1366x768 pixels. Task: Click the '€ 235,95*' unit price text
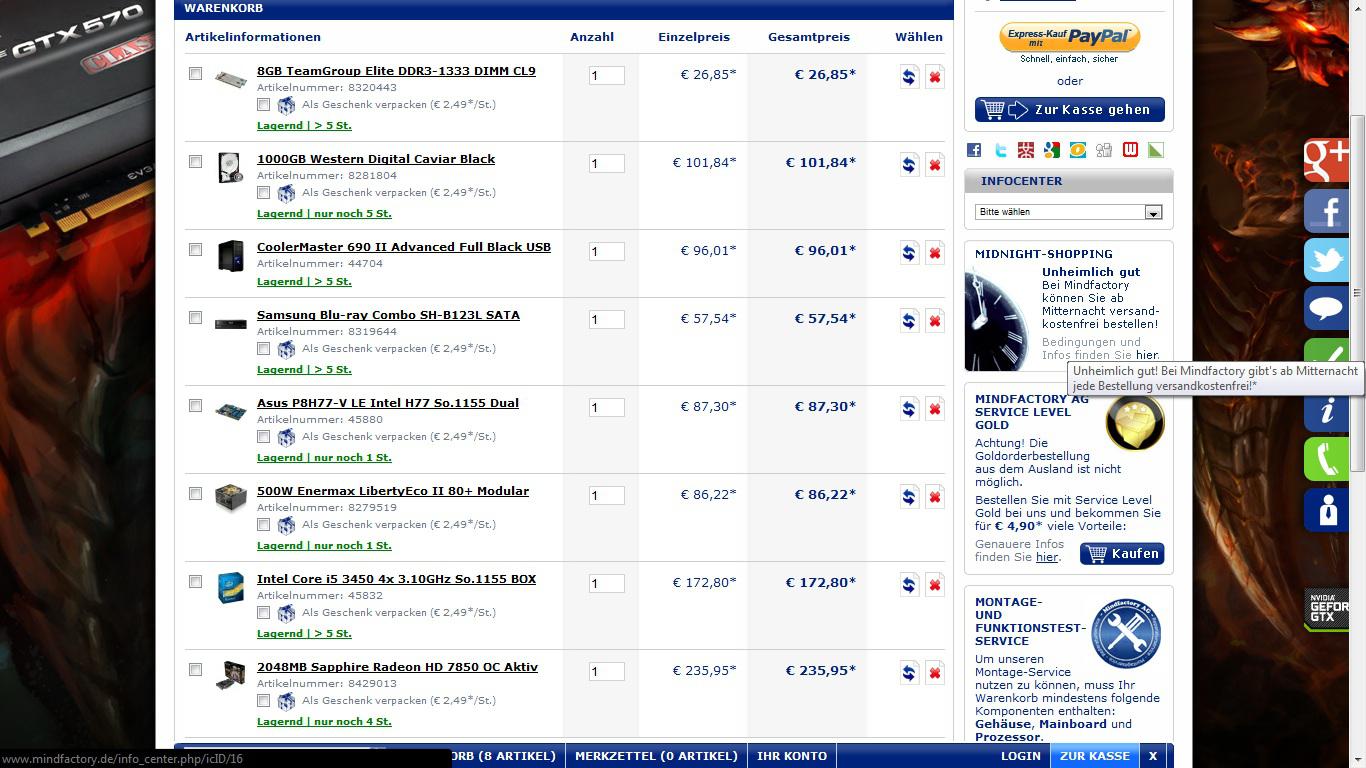(704, 670)
